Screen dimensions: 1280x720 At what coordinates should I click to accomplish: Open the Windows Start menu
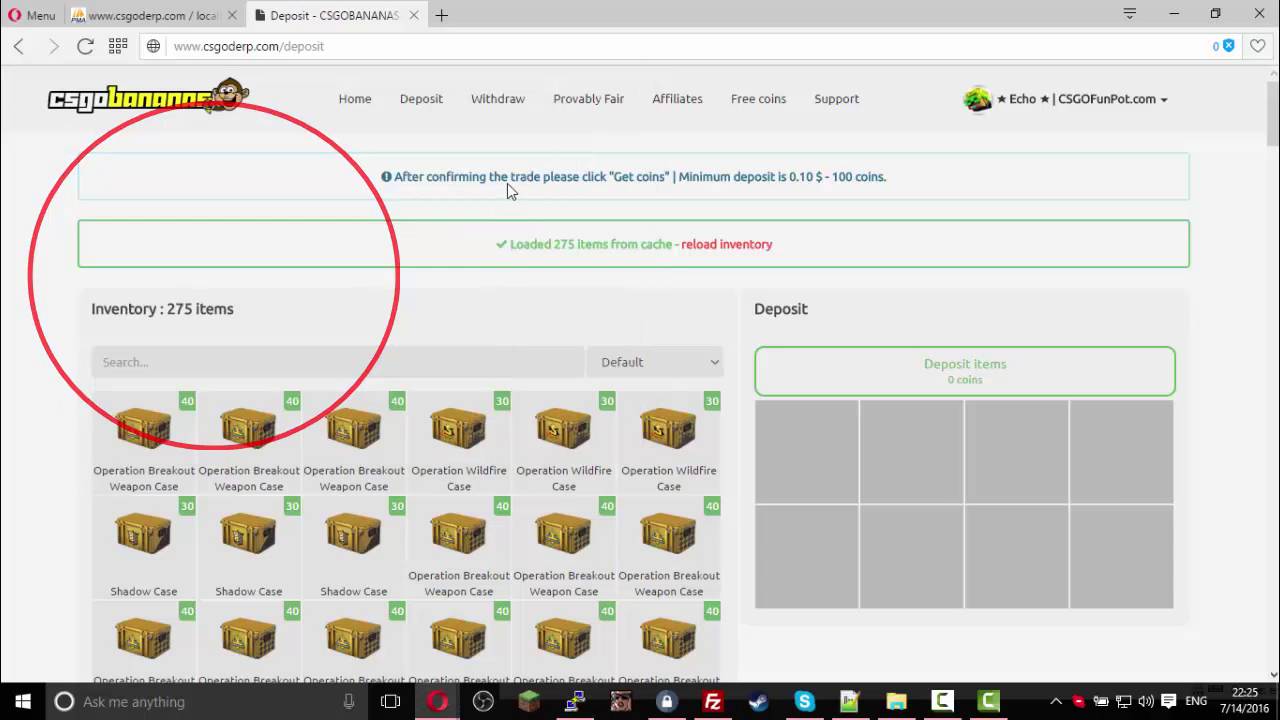(x=23, y=701)
